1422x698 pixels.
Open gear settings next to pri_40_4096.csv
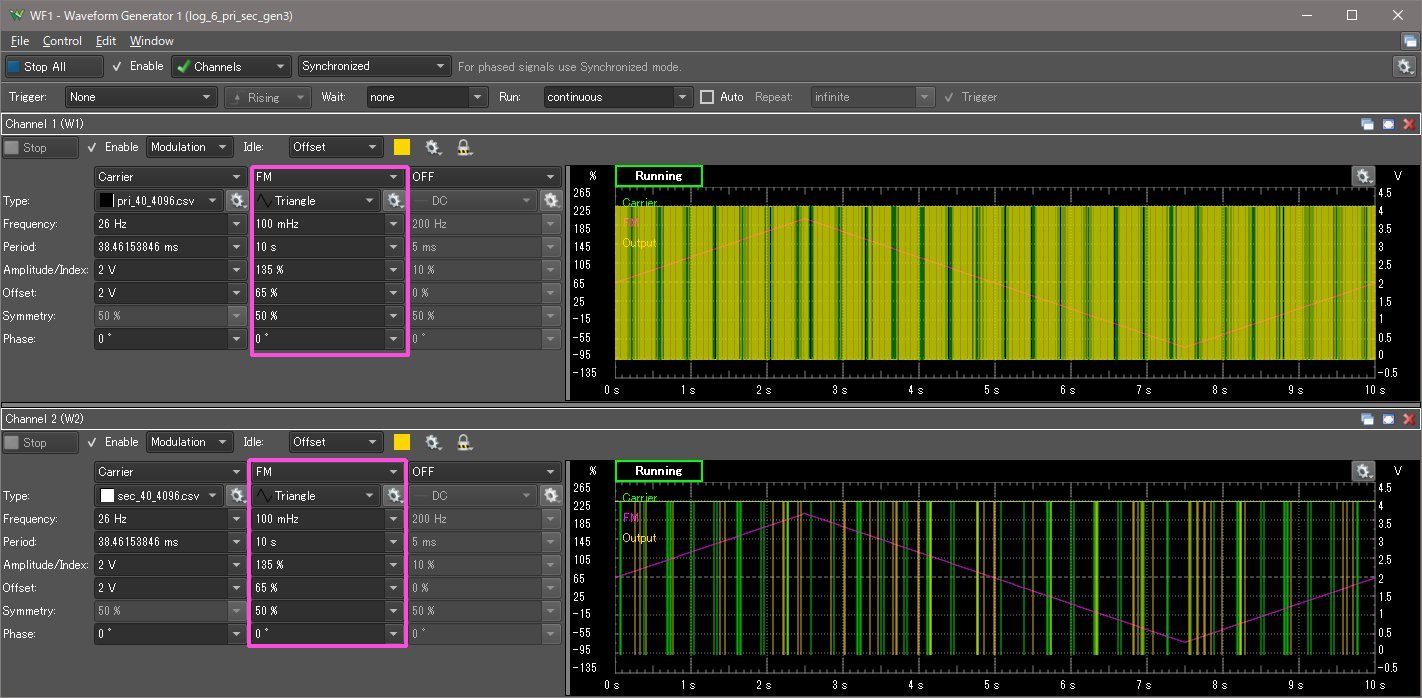(x=237, y=200)
